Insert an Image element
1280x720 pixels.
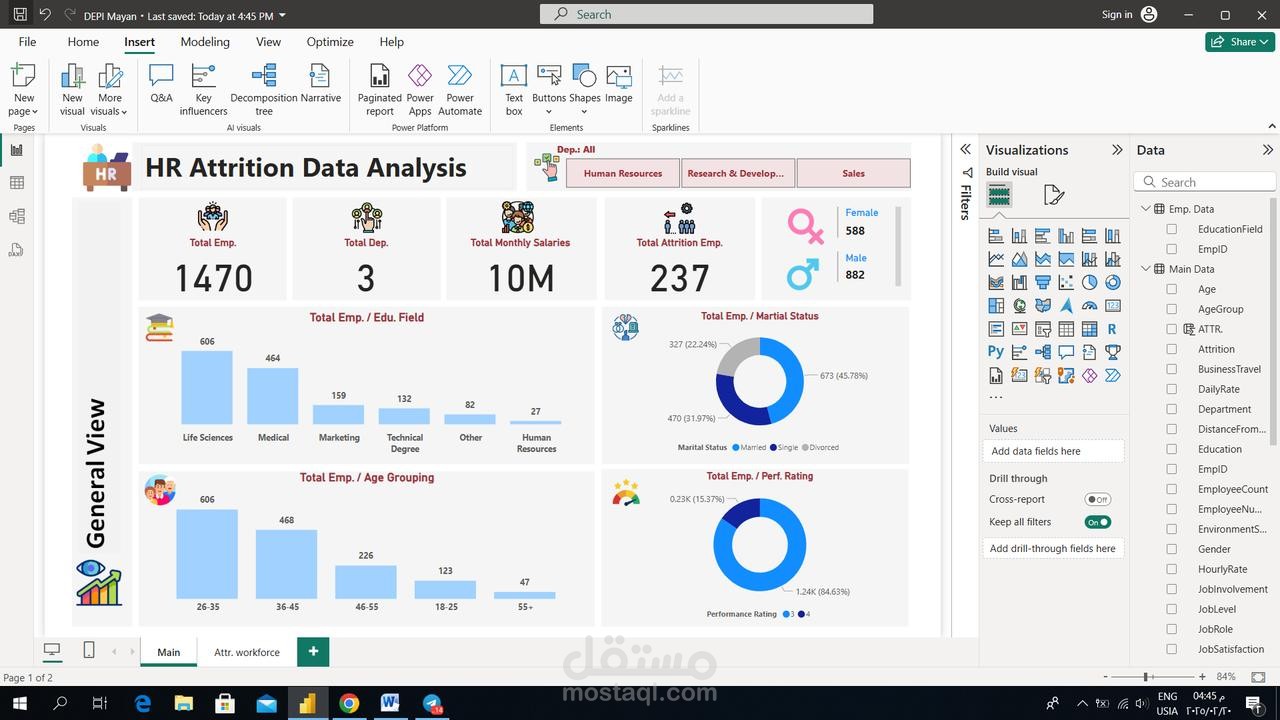tap(618, 84)
